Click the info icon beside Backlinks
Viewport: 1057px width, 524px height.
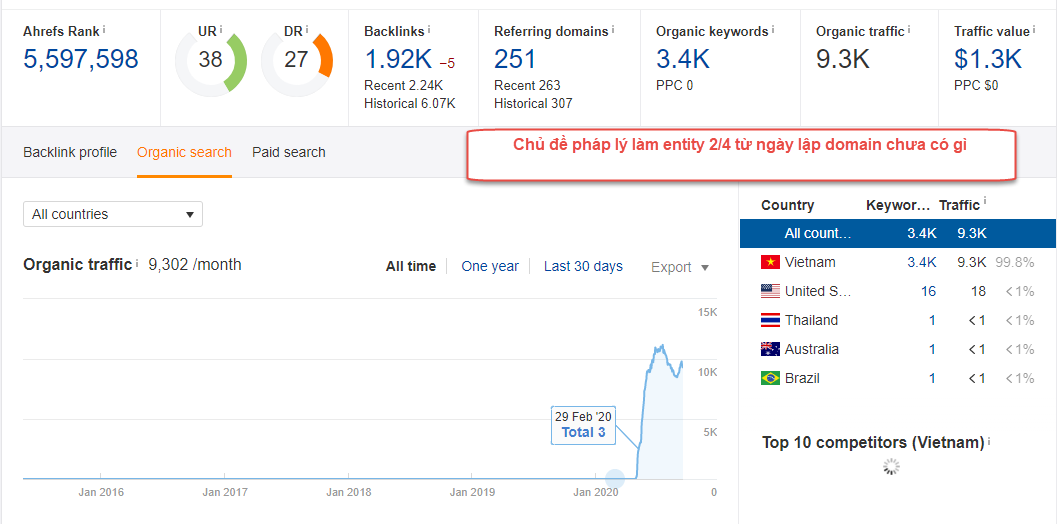click(429, 29)
